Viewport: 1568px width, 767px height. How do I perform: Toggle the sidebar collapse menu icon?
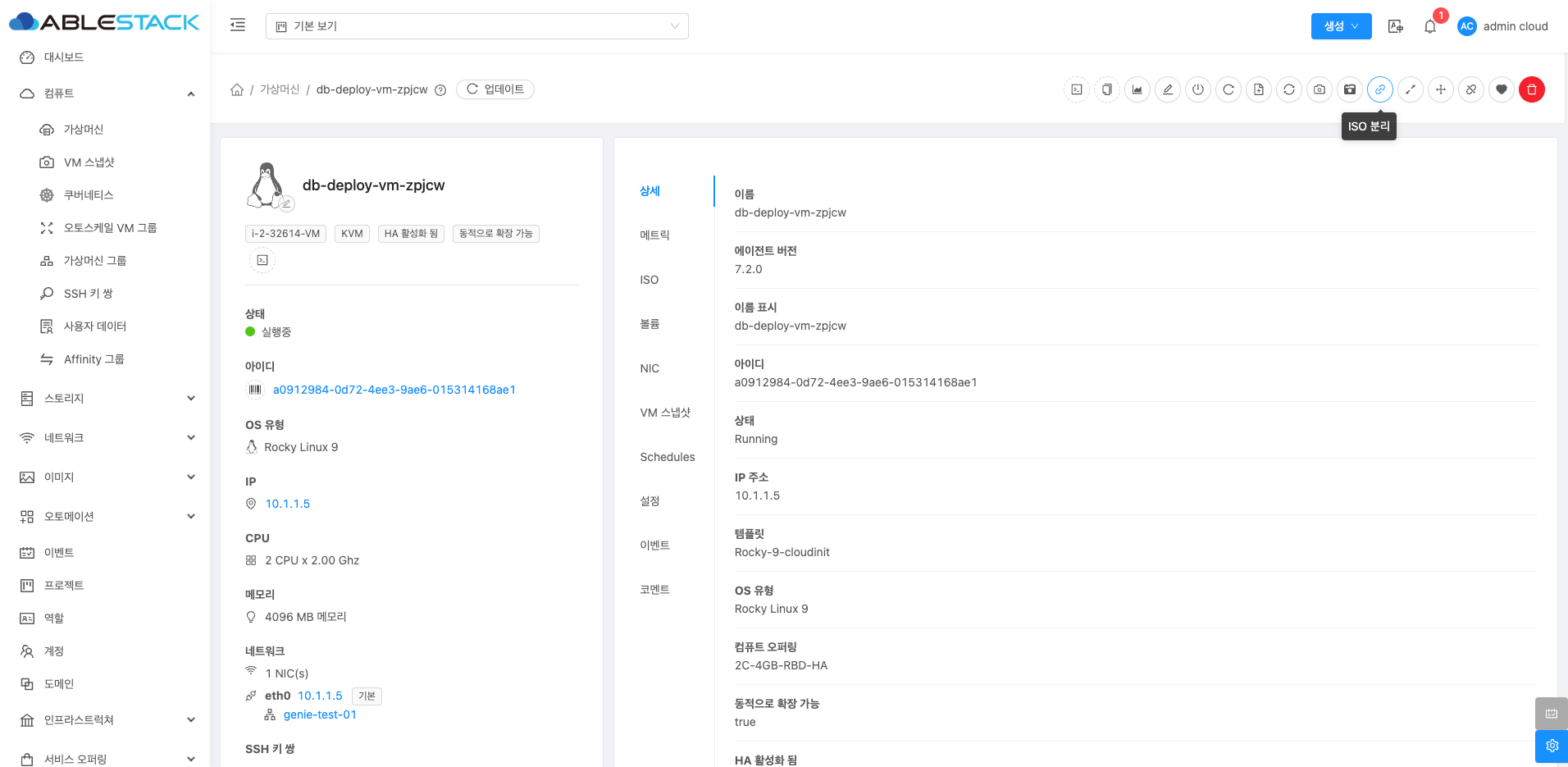(238, 25)
